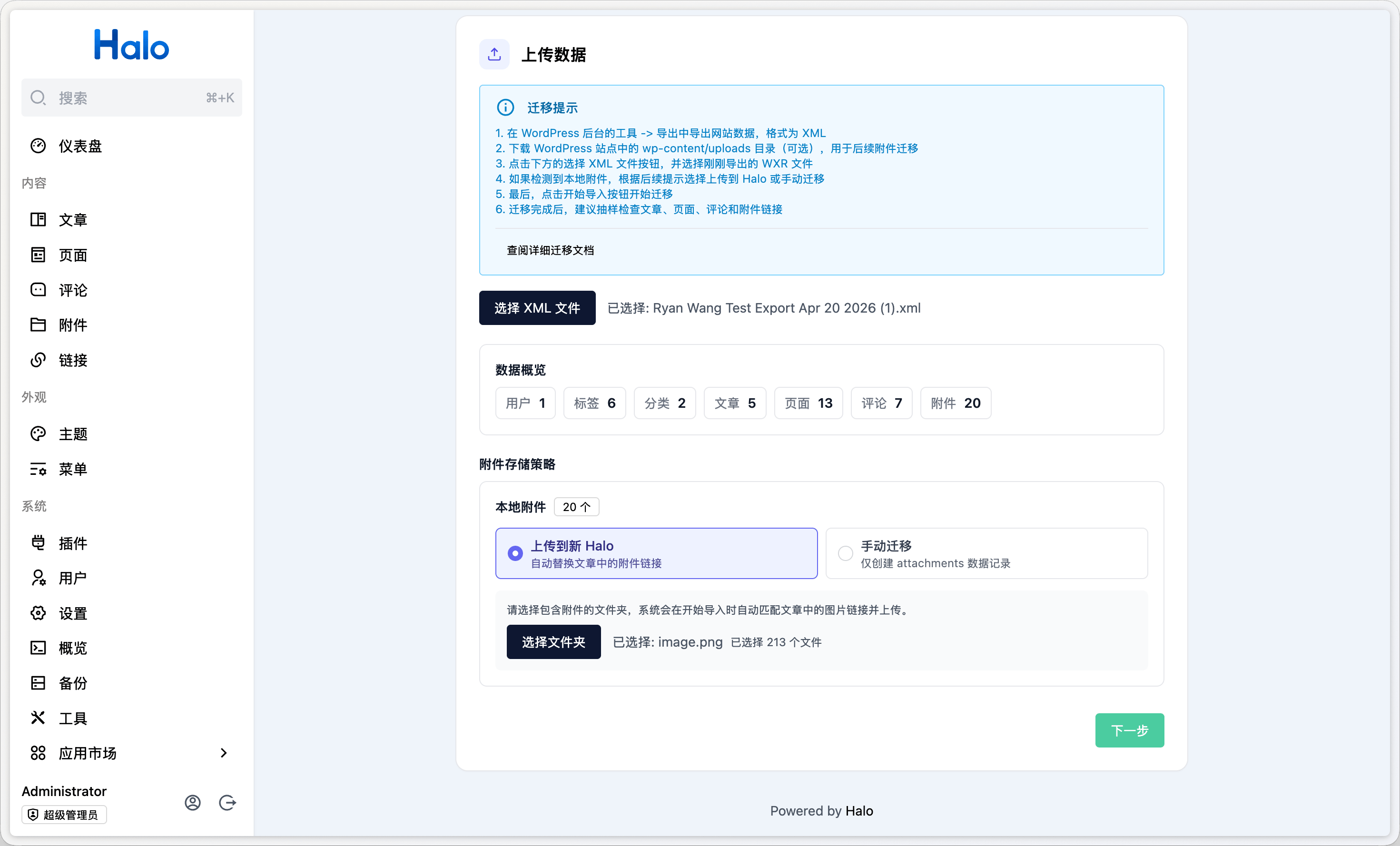Open the 设置 sidebar entry
1400x846 pixels.
pyautogui.click(x=73, y=614)
